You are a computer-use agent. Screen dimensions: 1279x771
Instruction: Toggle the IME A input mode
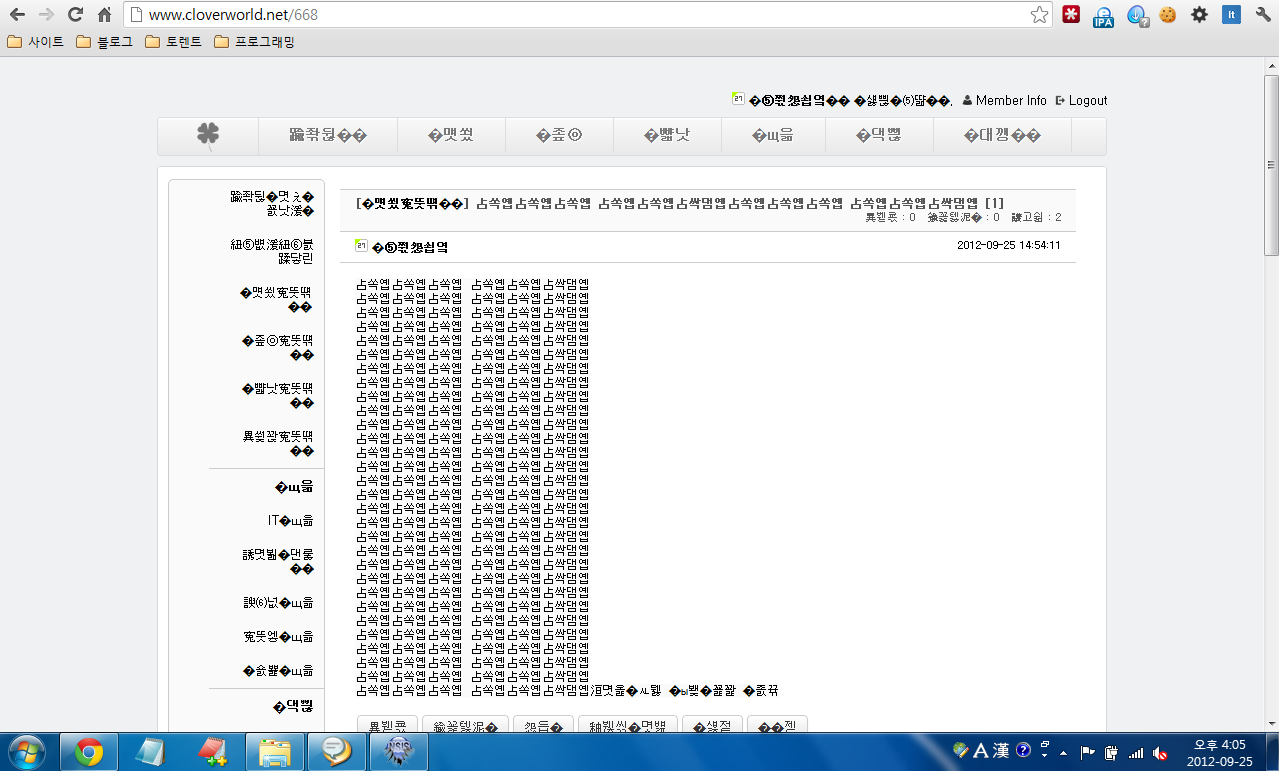[981, 751]
